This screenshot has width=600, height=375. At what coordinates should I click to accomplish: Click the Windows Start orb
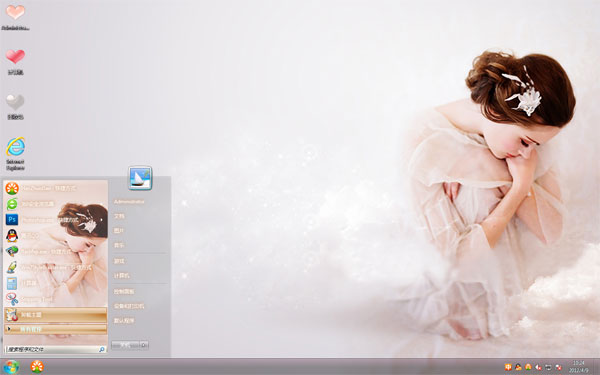(11, 367)
